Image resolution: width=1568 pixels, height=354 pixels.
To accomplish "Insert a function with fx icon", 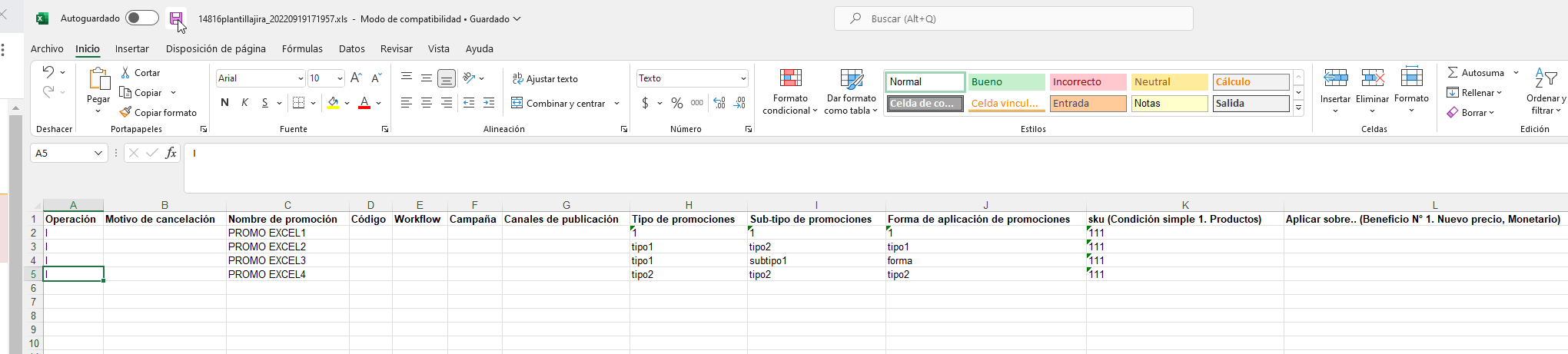I will (x=171, y=153).
